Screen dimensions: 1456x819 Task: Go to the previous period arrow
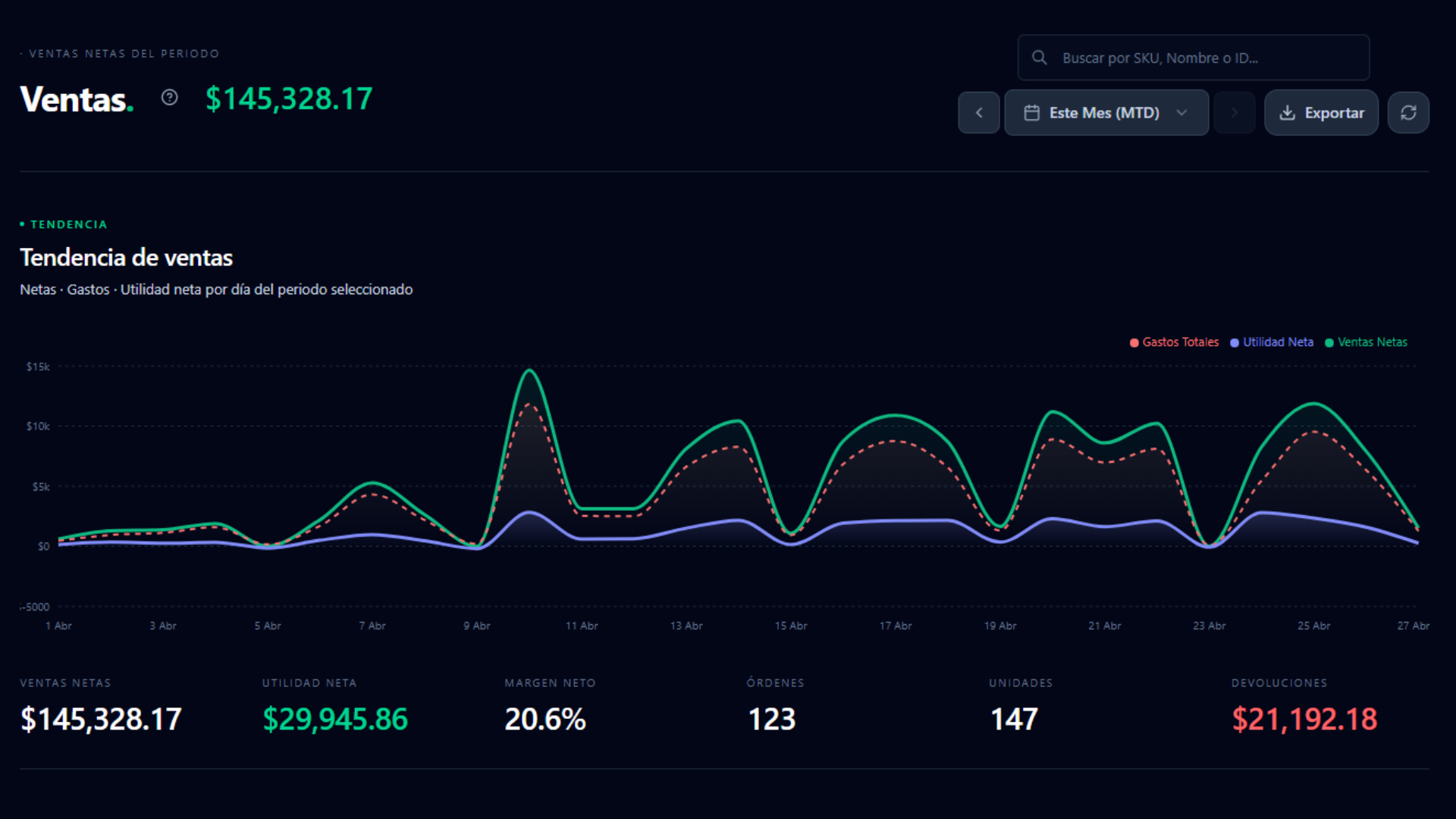(x=979, y=113)
